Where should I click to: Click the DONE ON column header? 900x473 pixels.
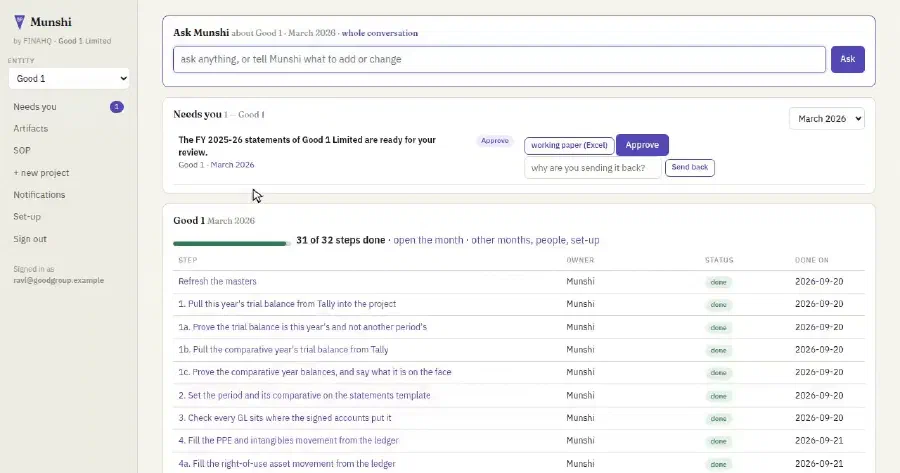[812, 260]
